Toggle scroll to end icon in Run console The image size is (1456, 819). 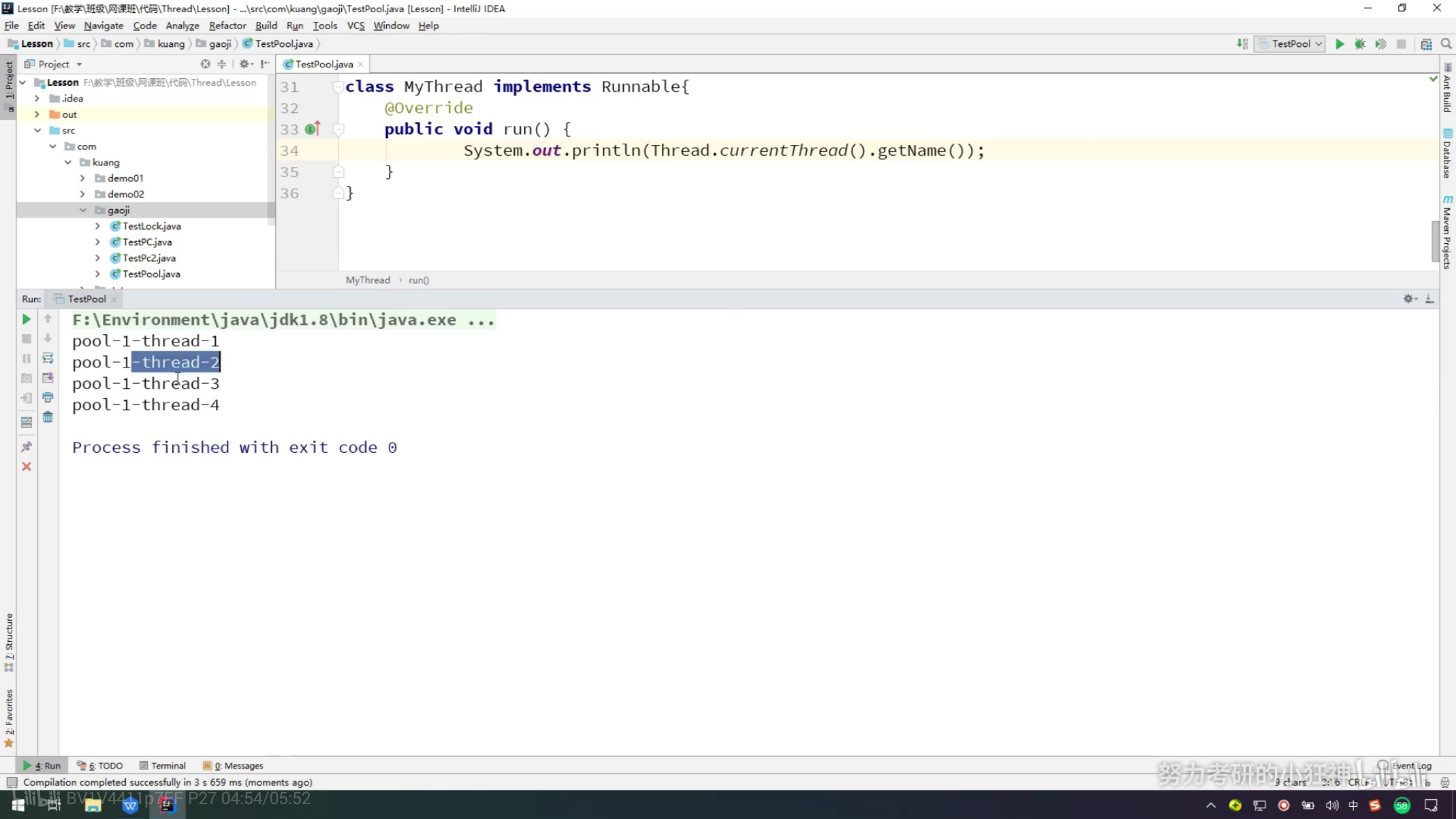tap(48, 378)
